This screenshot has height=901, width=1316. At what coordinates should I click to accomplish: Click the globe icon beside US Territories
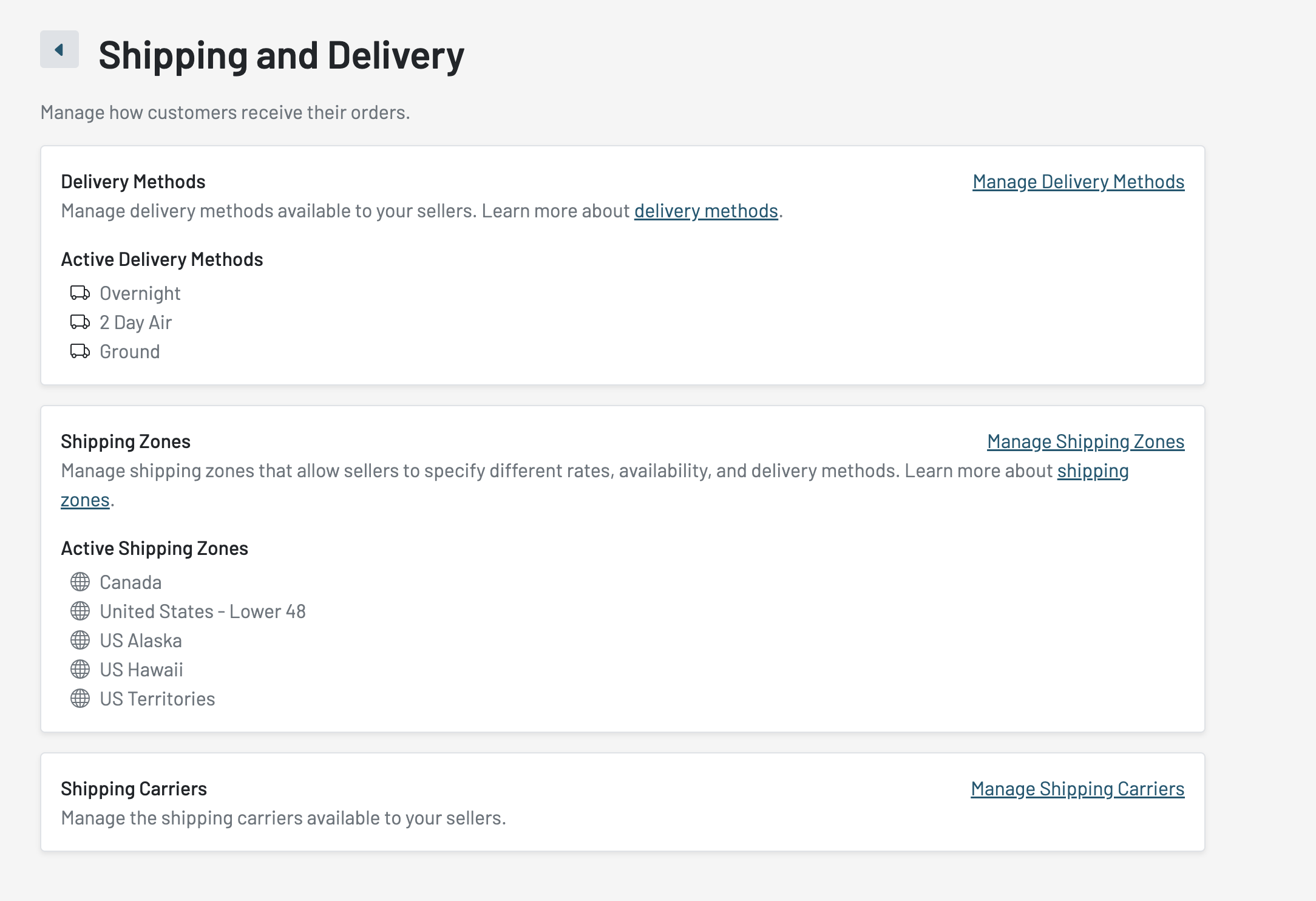(80, 699)
